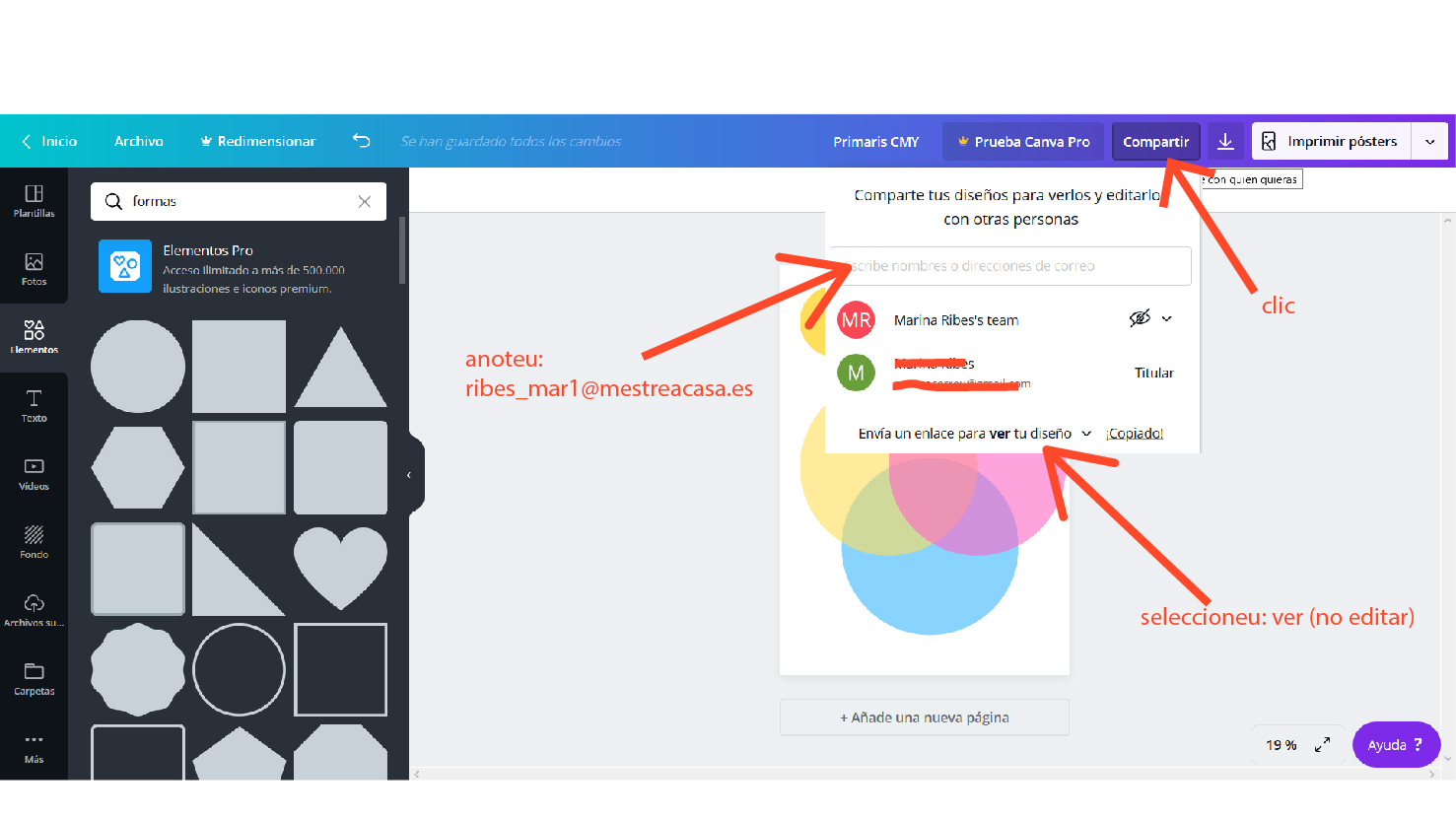The width and height of the screenshot is (1456, 819).
Task: Open the Fondo background panel
Action: 34,541
